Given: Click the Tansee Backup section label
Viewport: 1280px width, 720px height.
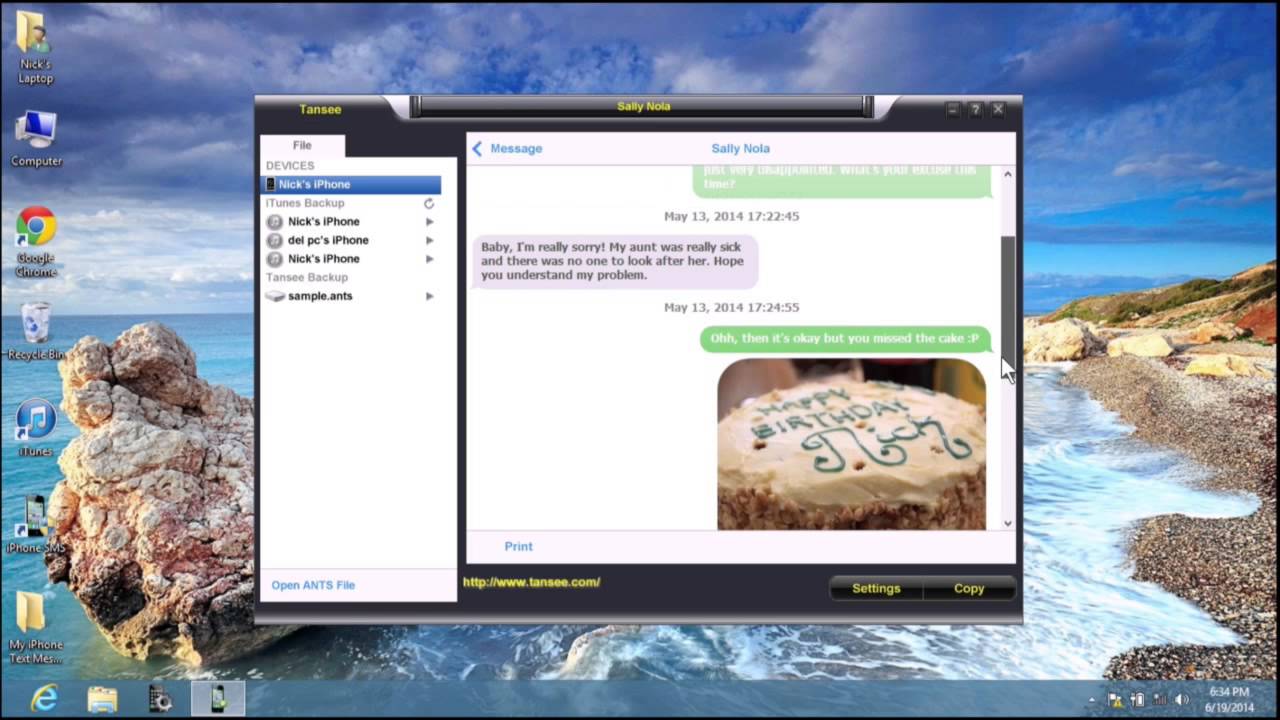Looking at the screenshot, I should coord(307,277).
